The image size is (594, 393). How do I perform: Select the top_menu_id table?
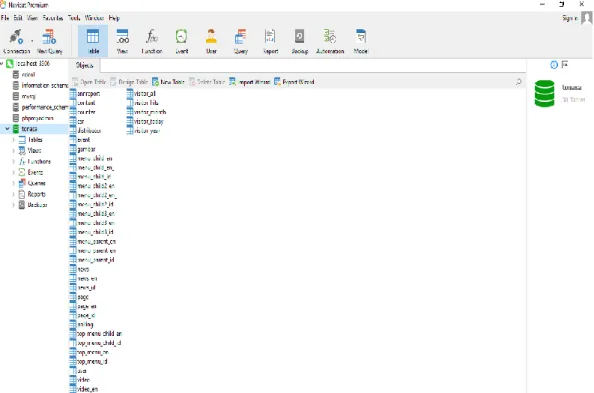[89, 362]
